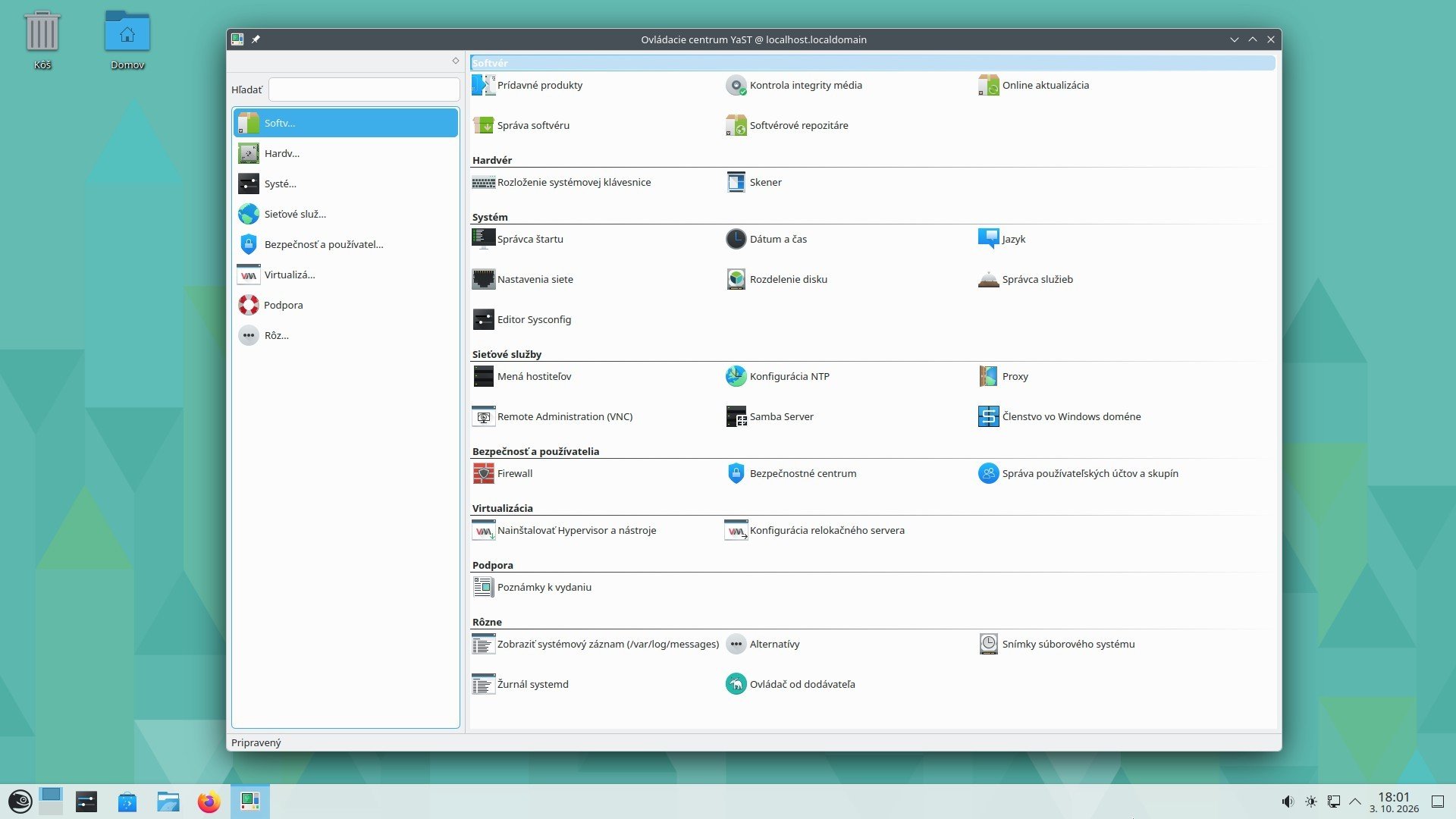Open Konfigurácia NTP
Viewport: 1456px width, 819px height.
click(x=777, y=376)
